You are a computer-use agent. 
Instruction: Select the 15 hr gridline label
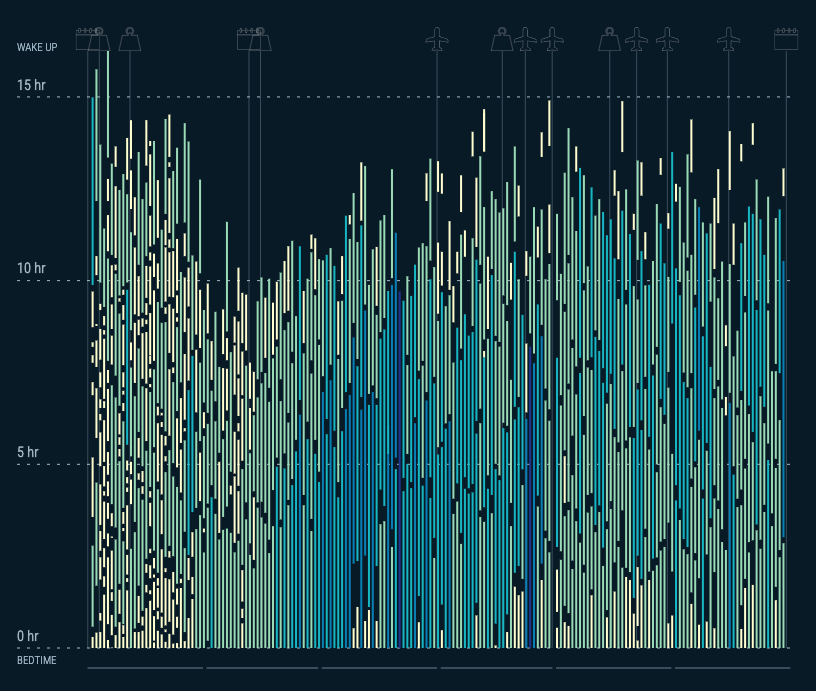(x=31, y=85)
